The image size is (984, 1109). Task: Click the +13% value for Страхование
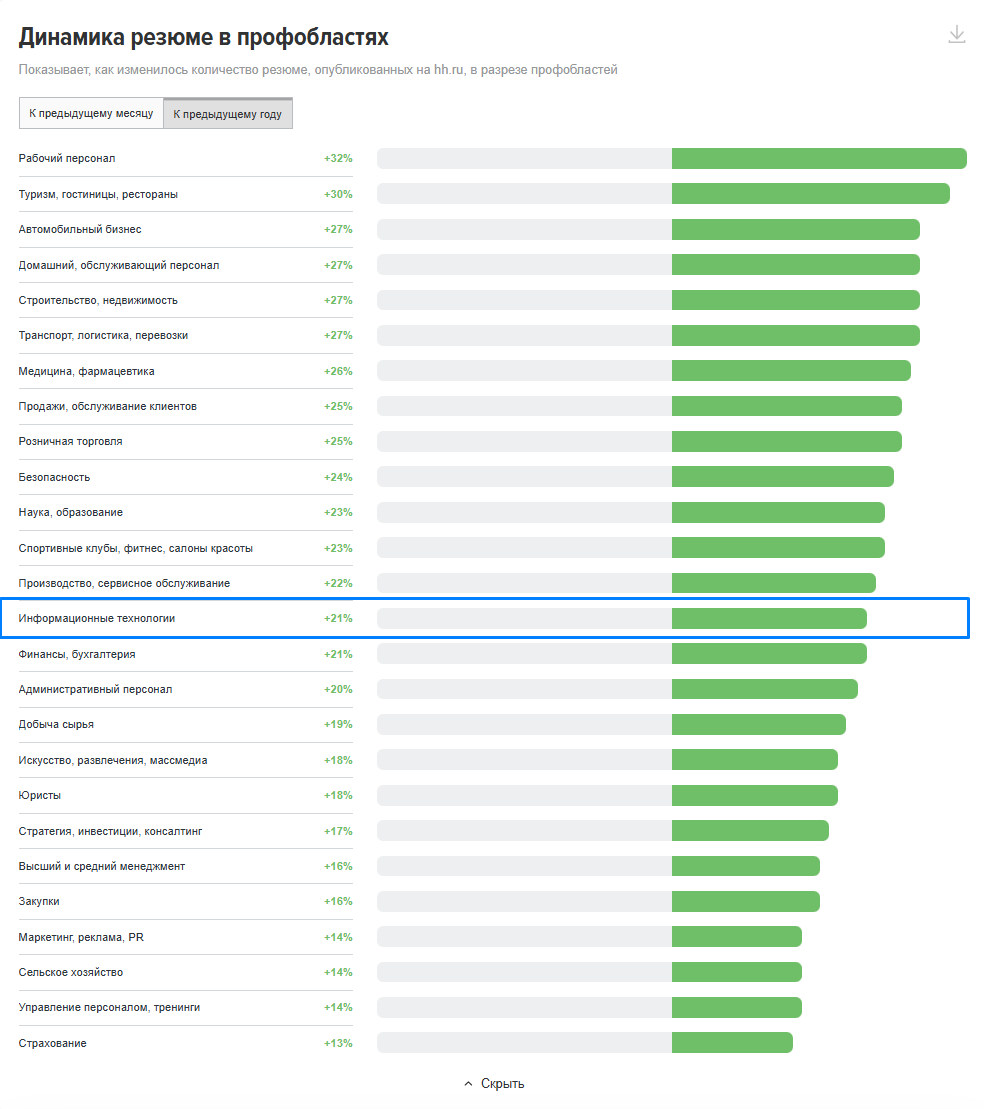338,1043
